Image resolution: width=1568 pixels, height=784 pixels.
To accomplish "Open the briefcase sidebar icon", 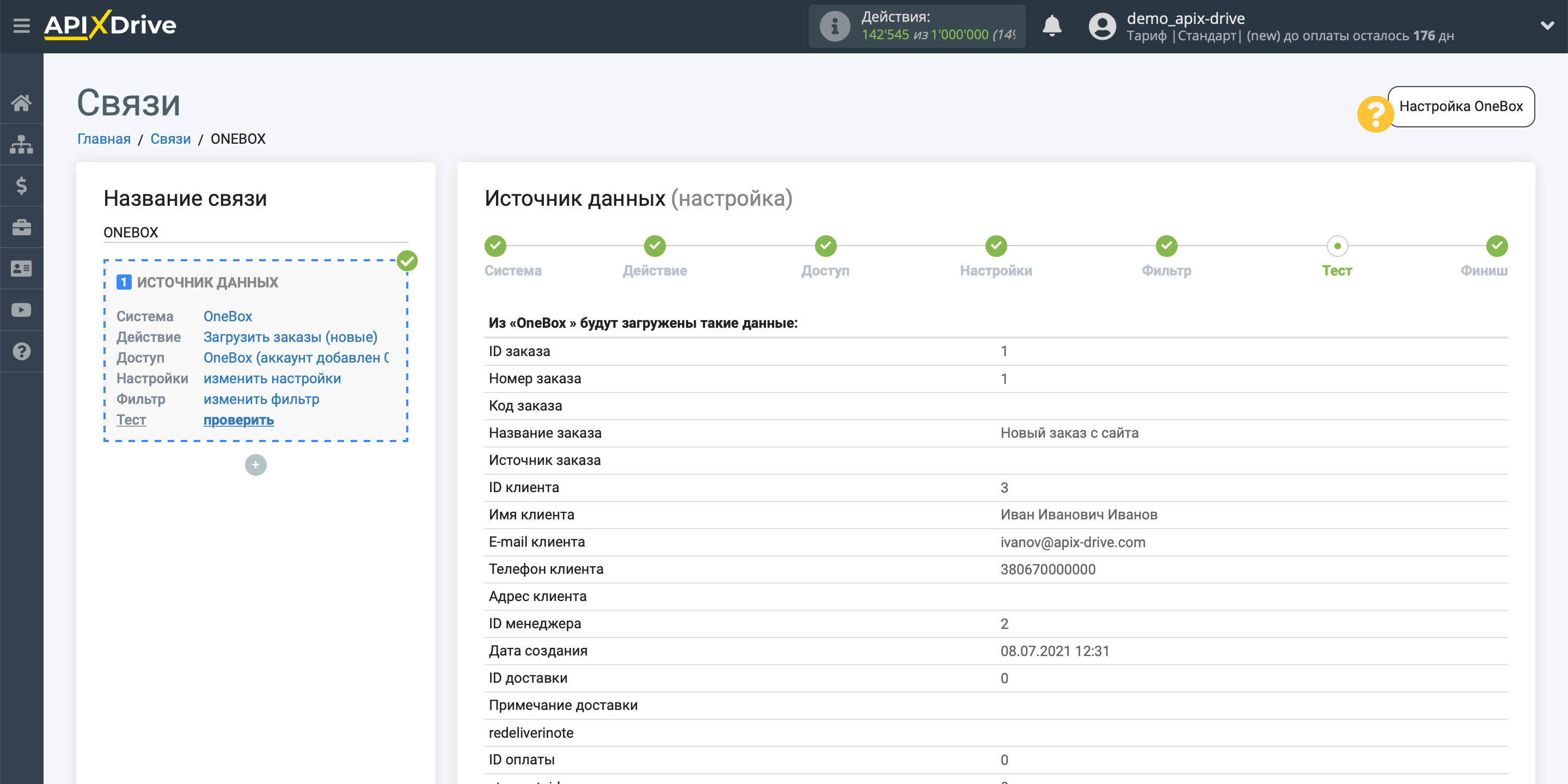I will pos(21,227).
